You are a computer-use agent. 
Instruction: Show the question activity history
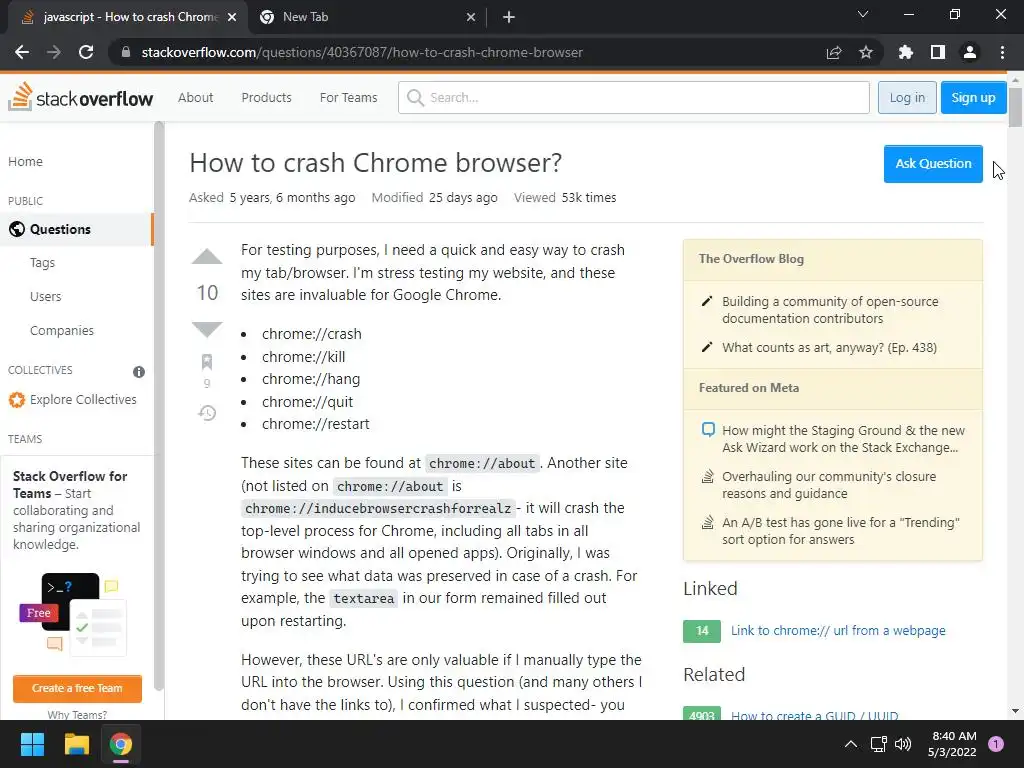pyautogui.click(x=207, y=413)
